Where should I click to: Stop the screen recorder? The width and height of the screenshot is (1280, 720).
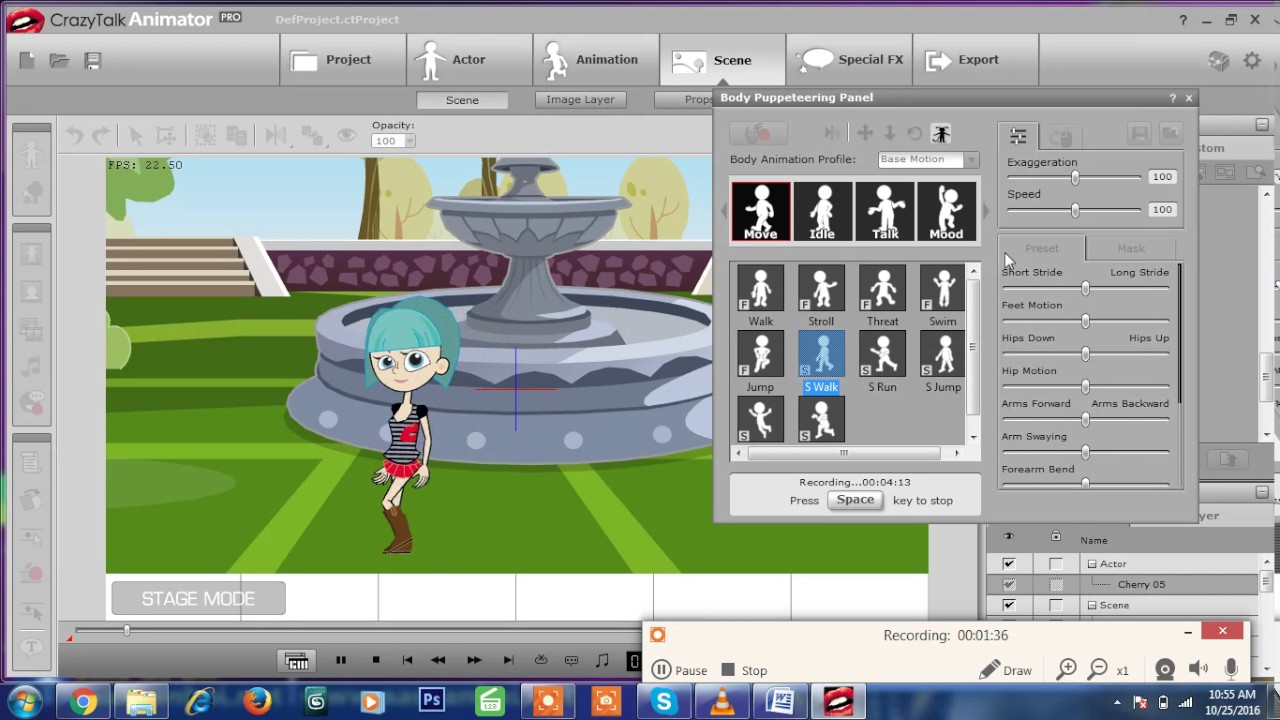pos(744,670)
